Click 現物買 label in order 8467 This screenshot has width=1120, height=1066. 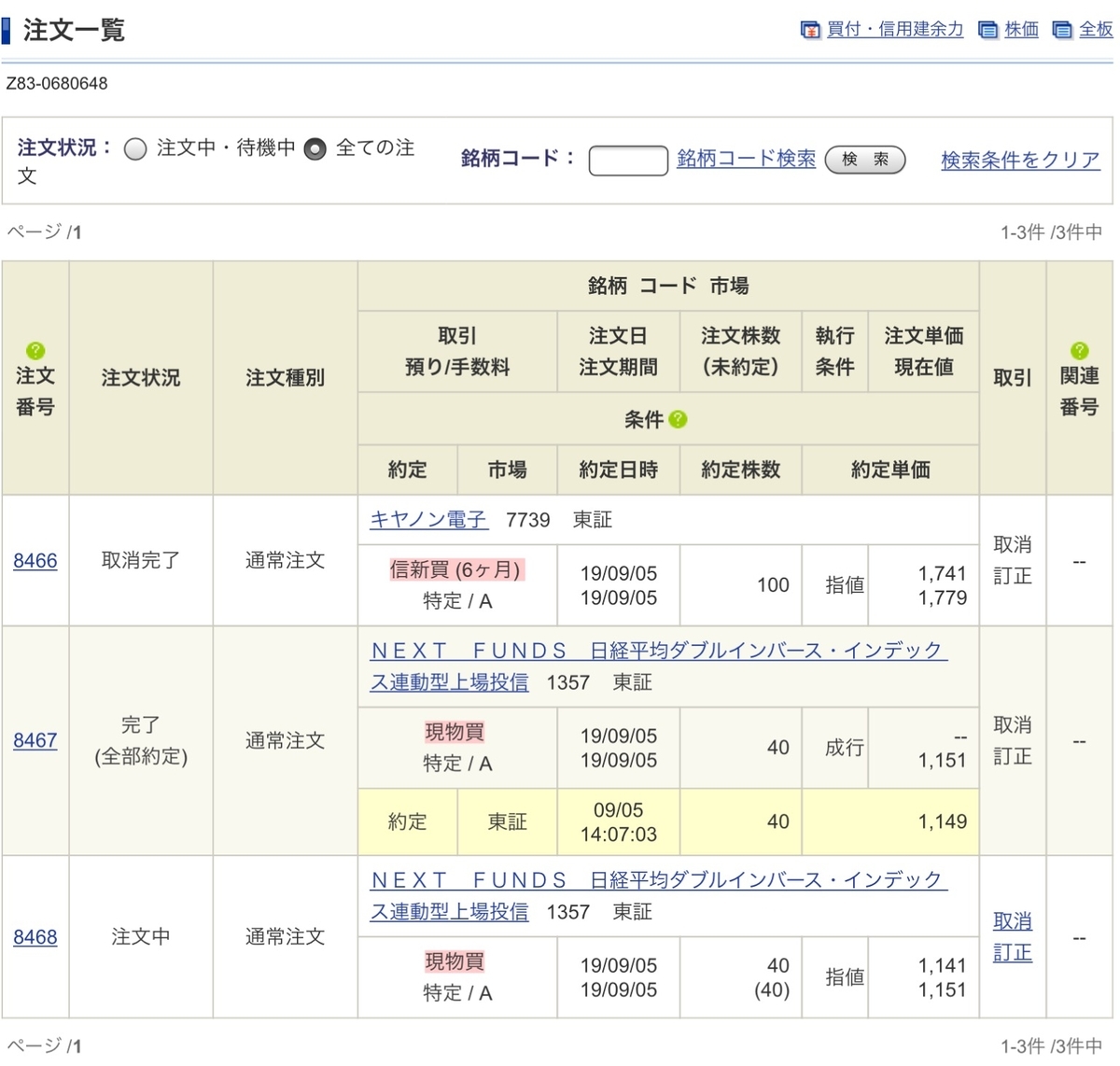pos(455,732)
